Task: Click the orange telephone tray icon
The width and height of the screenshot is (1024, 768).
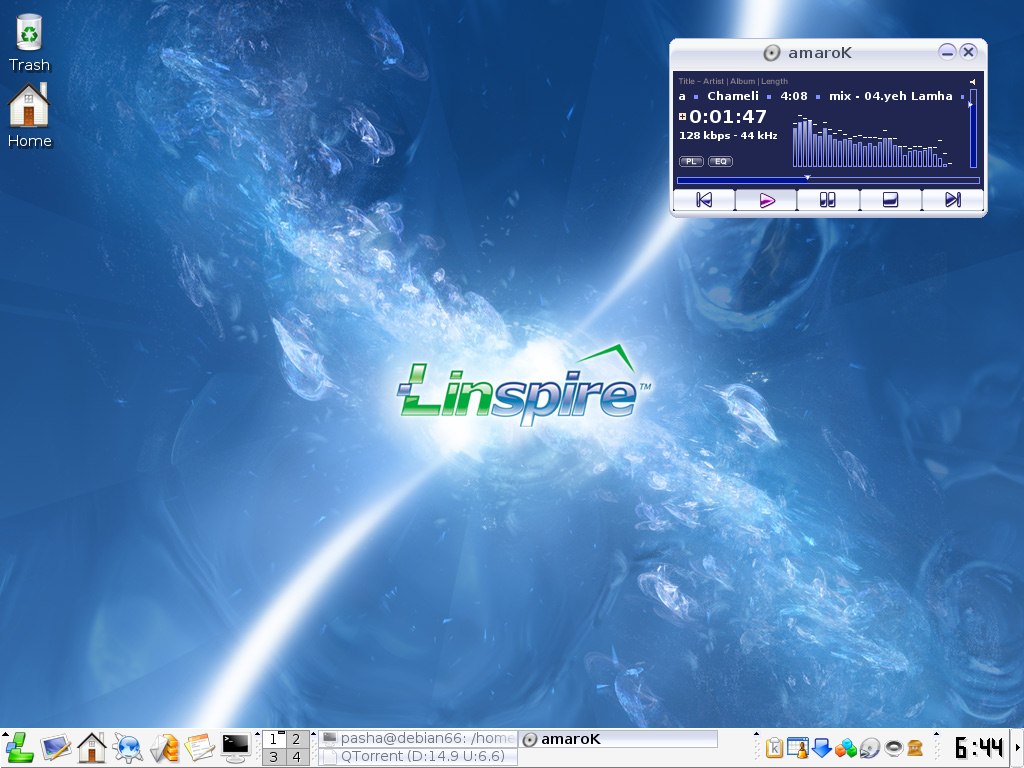Action: [x=915, y=748]
